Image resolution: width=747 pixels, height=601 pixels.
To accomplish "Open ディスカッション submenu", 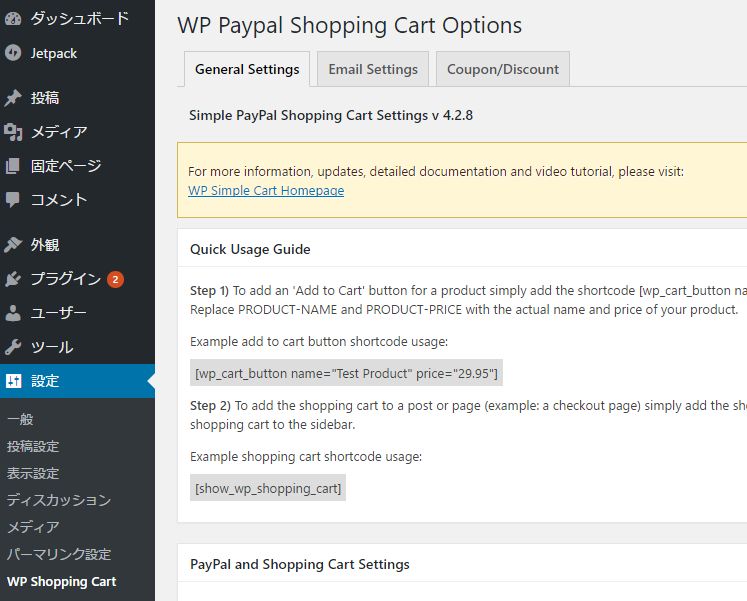I will pyautogui.click(x=59, y=500).
